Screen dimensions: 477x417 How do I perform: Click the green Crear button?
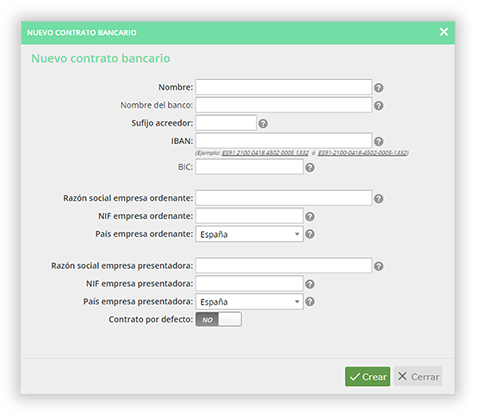(368, 377)
